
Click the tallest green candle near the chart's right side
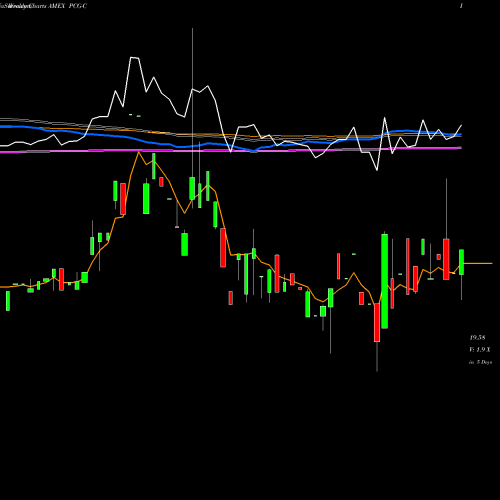tap(384, 281)
